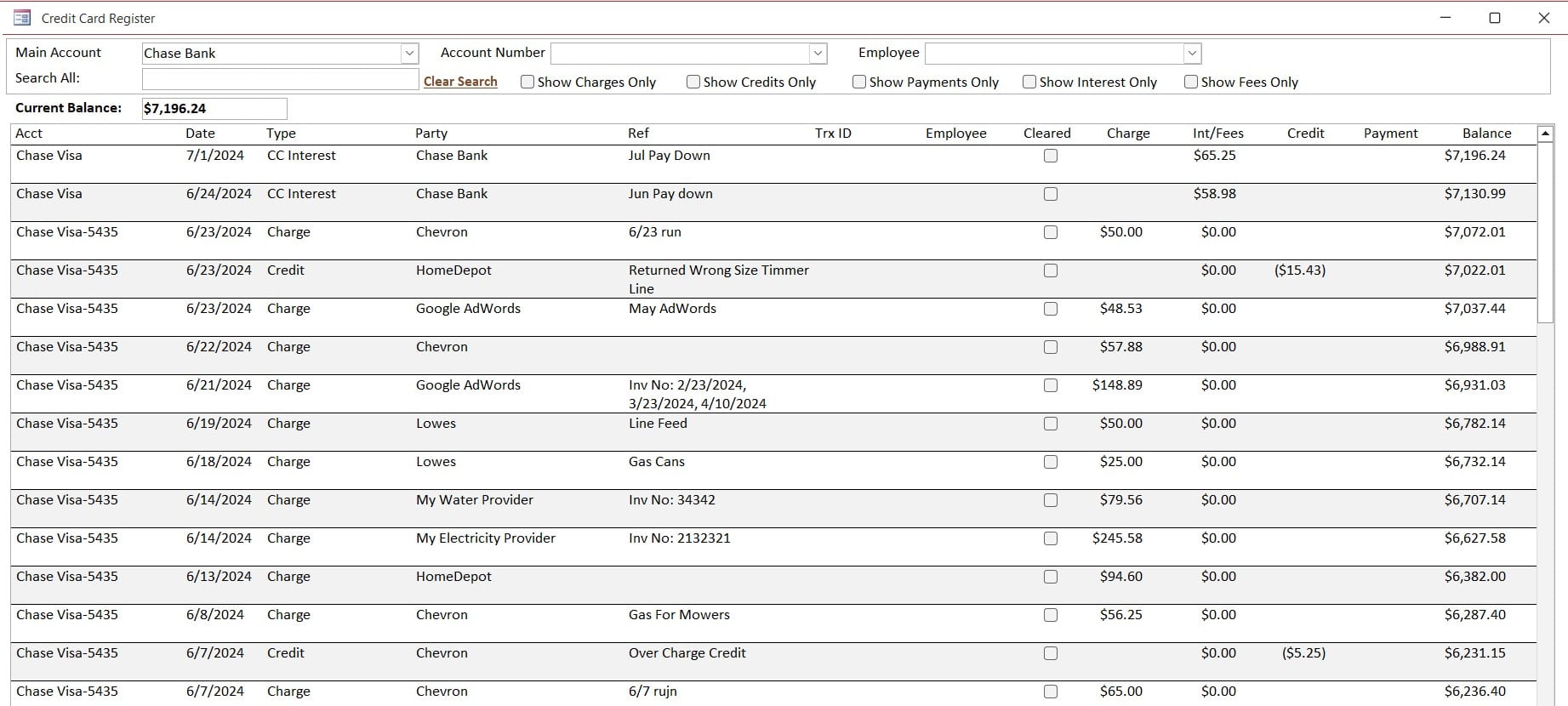Image resolution: width=1568 pixels, height=706 pixels.
Task: Click the ($15.43) credit amount
Action: coord(1300,270)
